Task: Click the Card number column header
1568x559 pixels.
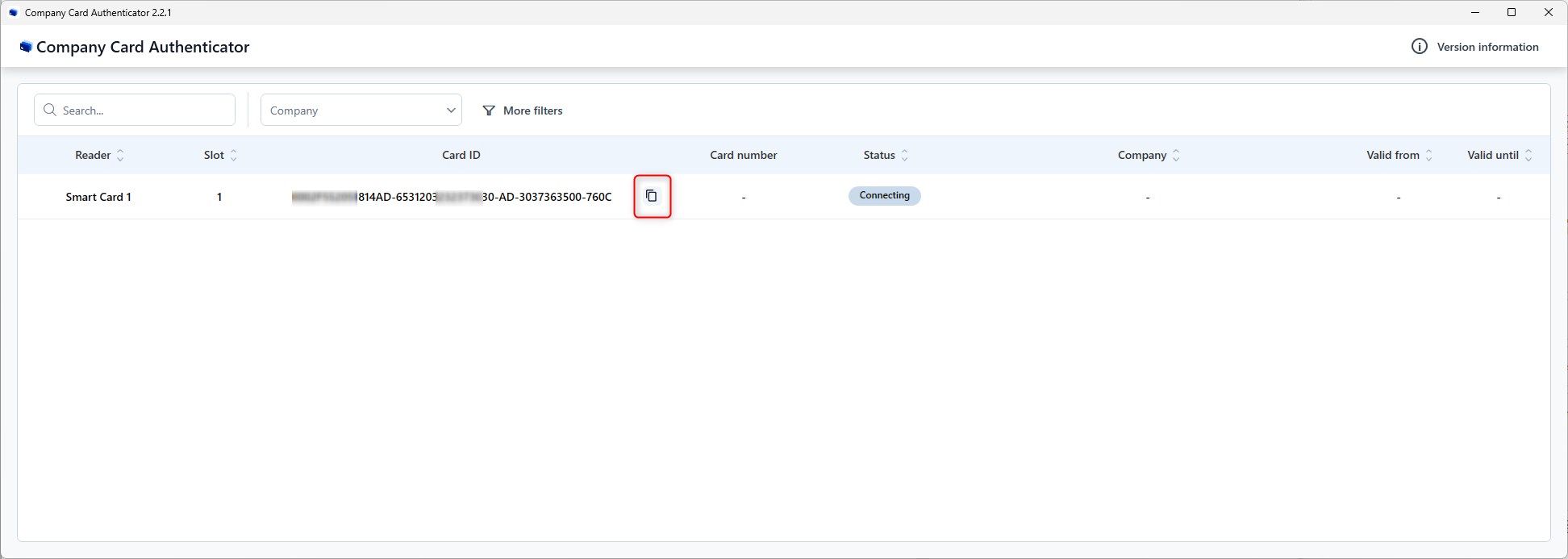Action: pos(743,155)
